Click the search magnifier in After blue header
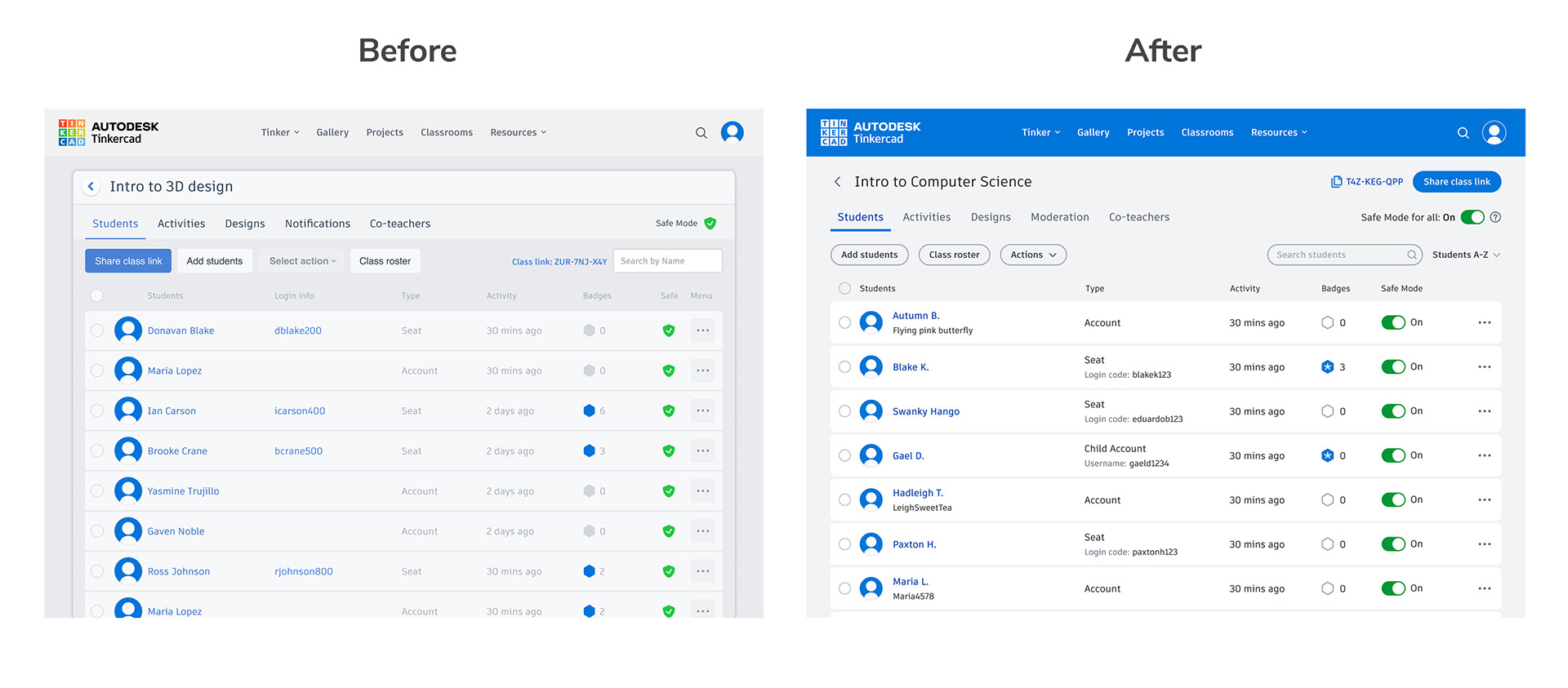This screenshot has width=1568, height=688. coord(1463,132)
